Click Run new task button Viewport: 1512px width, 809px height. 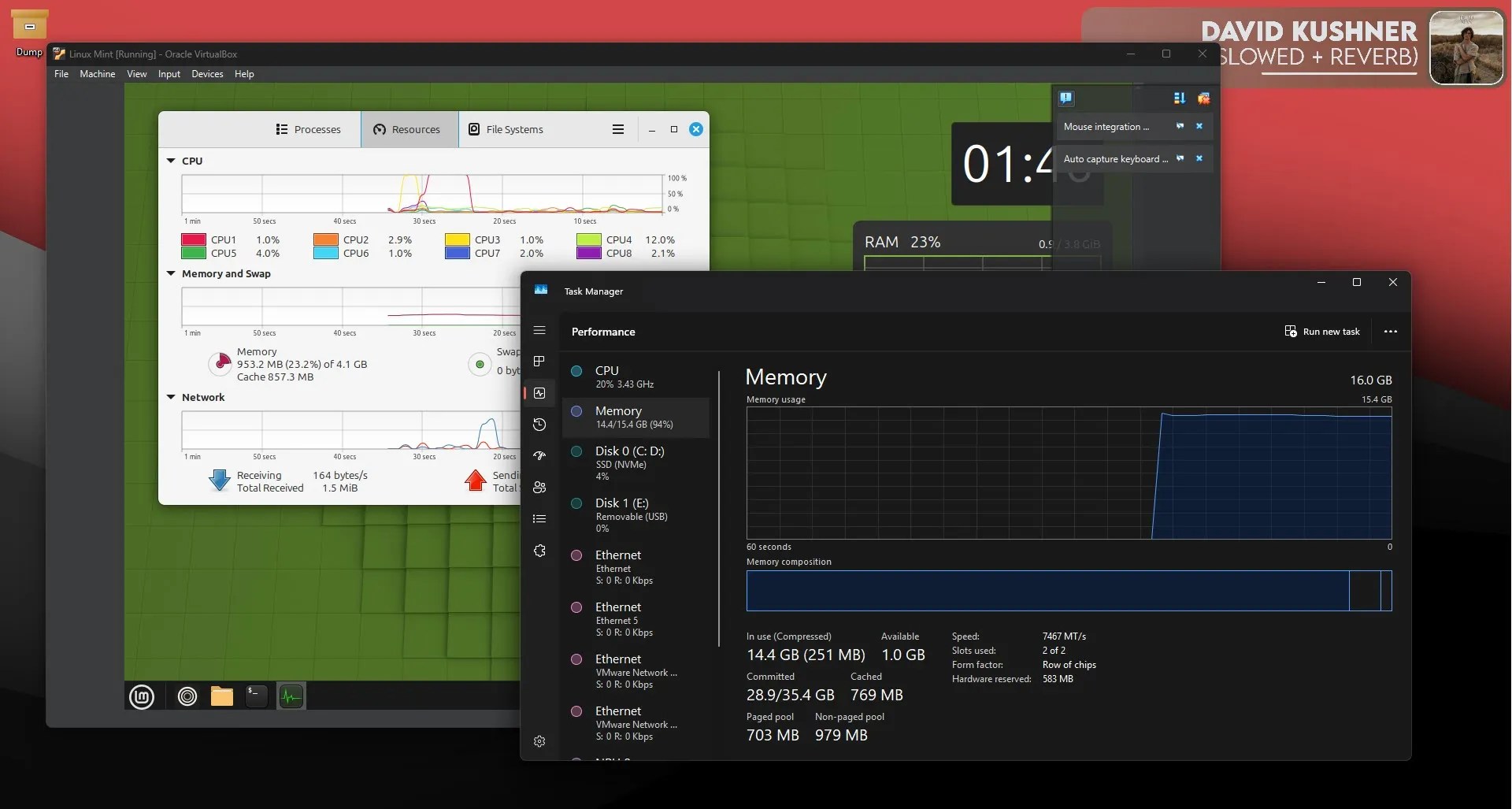(x=1322, y=332)
